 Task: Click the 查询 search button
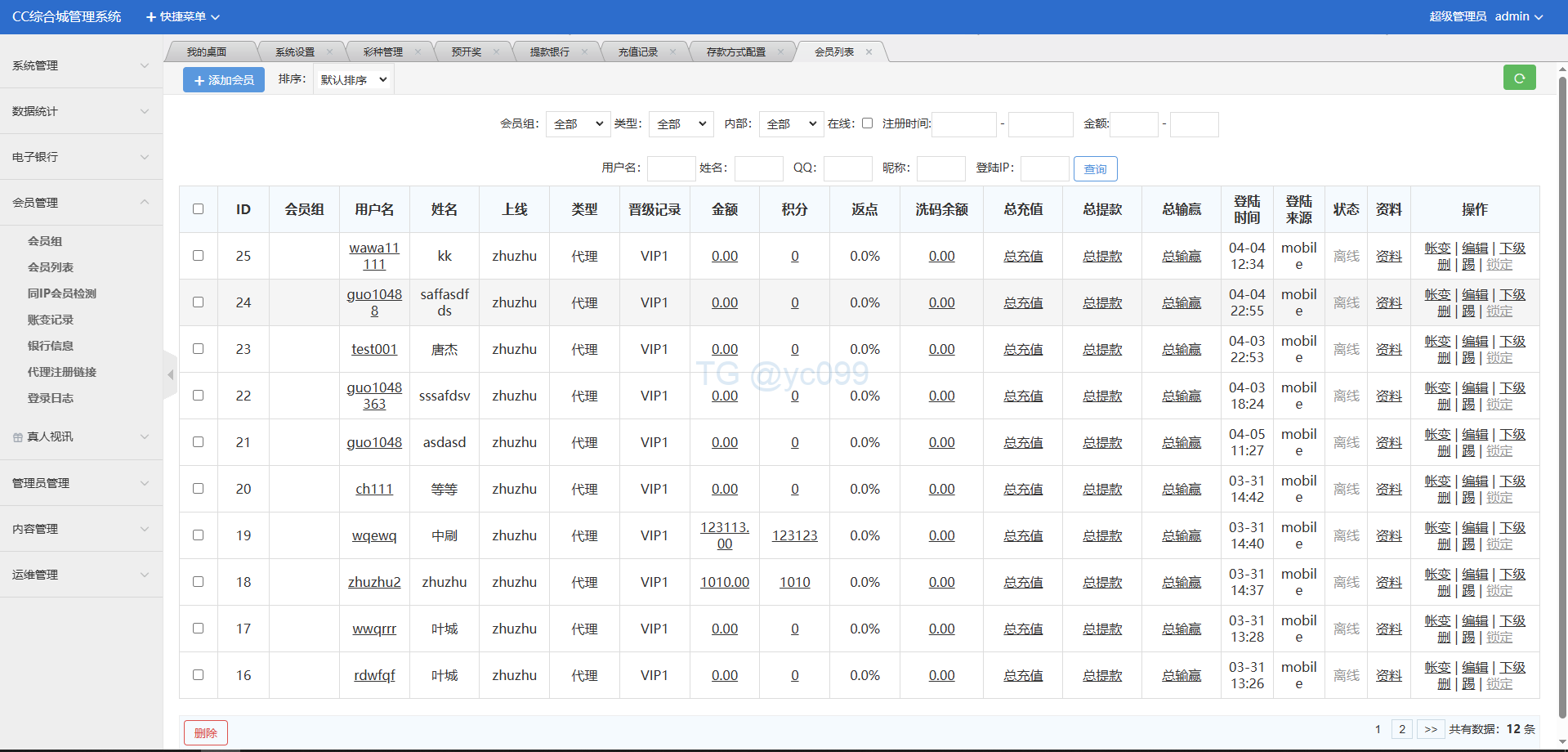tap(1095, 169)
